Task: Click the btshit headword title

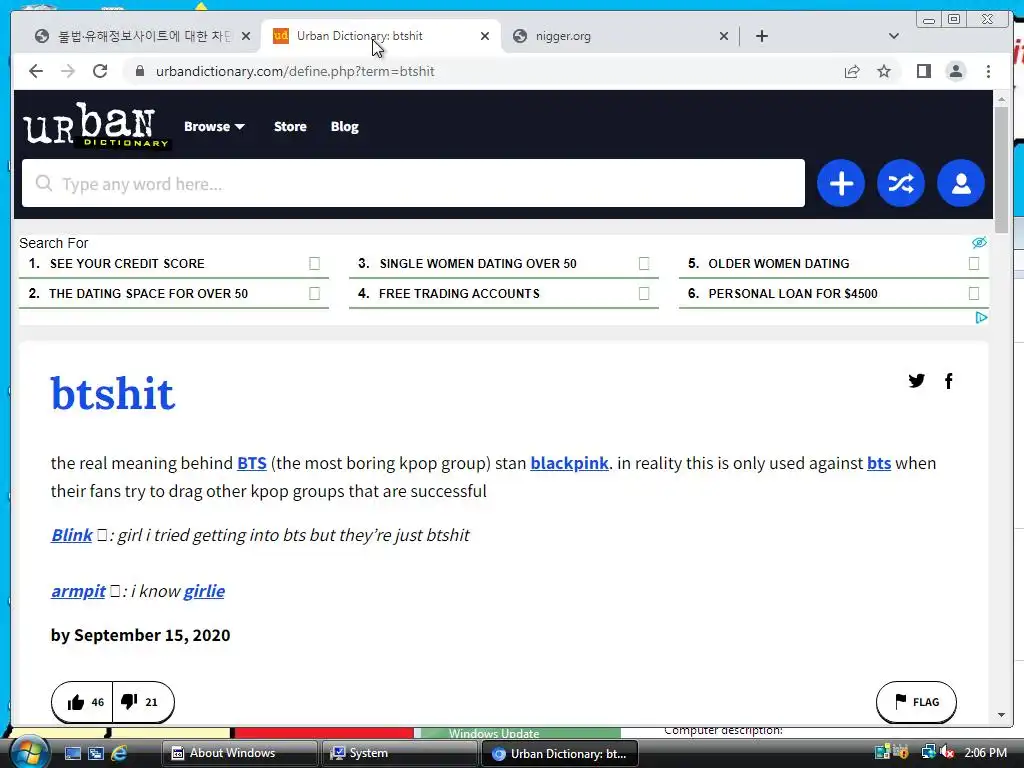Action: (x=113, y=393)
